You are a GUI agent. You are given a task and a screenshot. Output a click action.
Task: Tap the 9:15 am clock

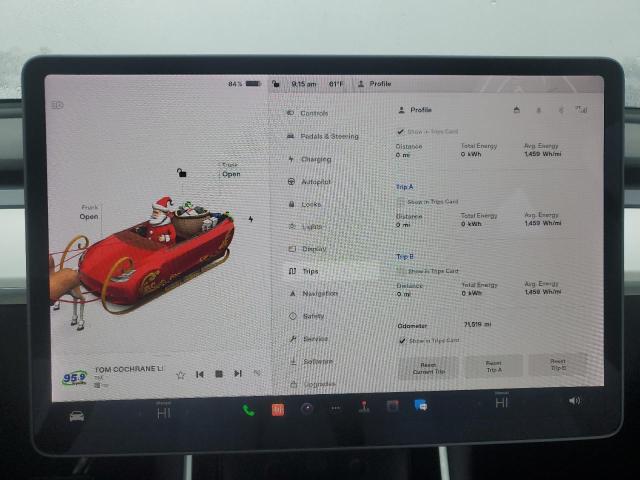point(304,84)
